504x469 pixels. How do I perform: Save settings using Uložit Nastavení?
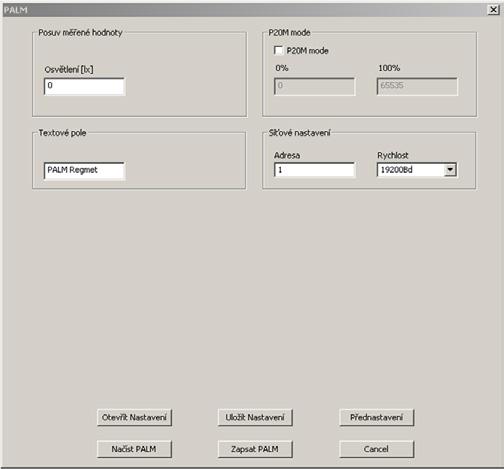point(255,417)
